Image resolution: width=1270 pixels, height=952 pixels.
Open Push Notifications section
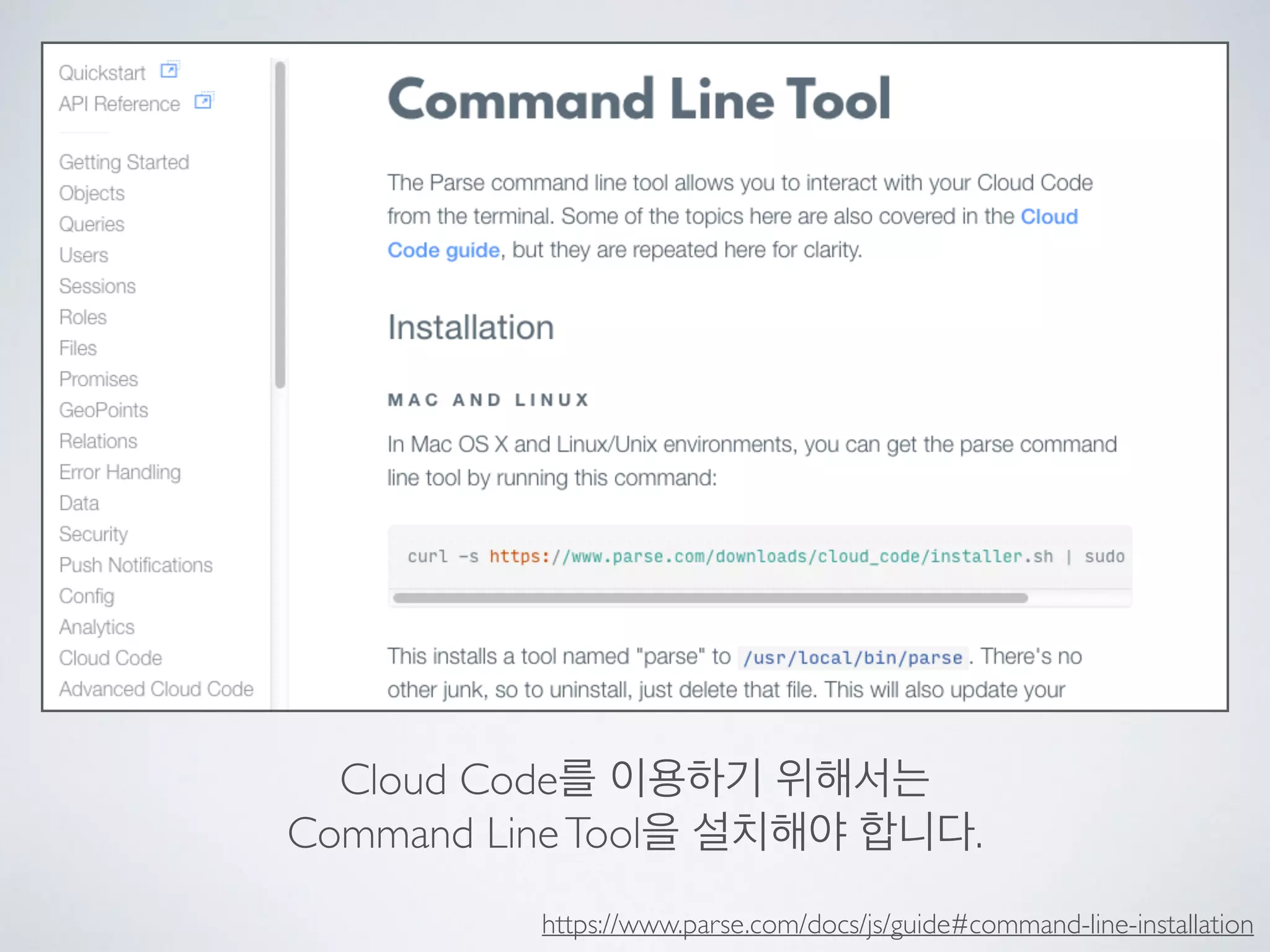[136, 565]
